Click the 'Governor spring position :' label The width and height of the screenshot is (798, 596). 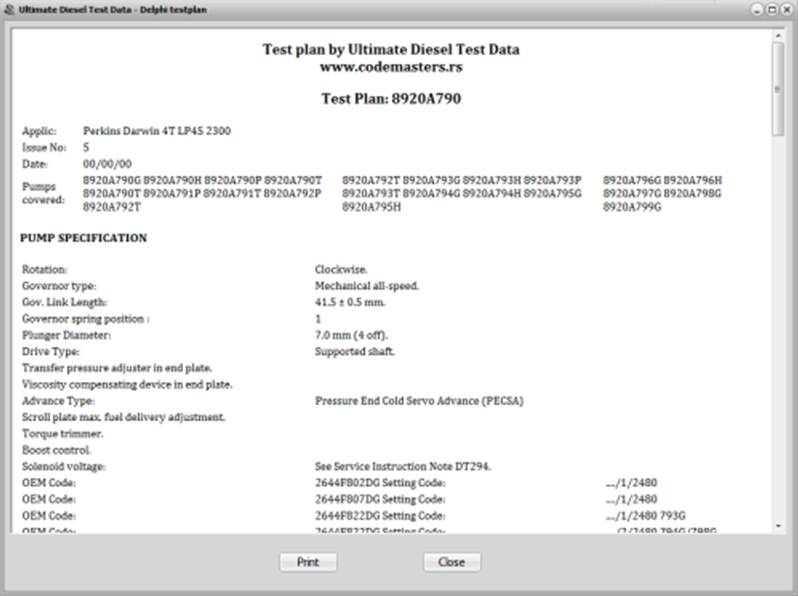tap(86, 319)
